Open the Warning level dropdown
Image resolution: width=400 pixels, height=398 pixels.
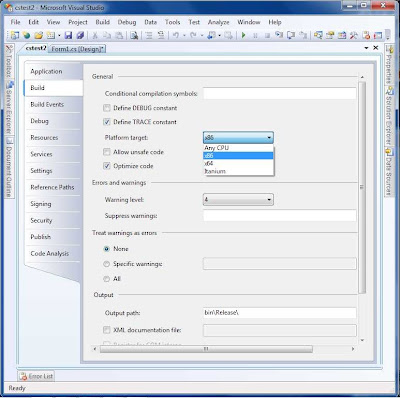coord(238,199)
